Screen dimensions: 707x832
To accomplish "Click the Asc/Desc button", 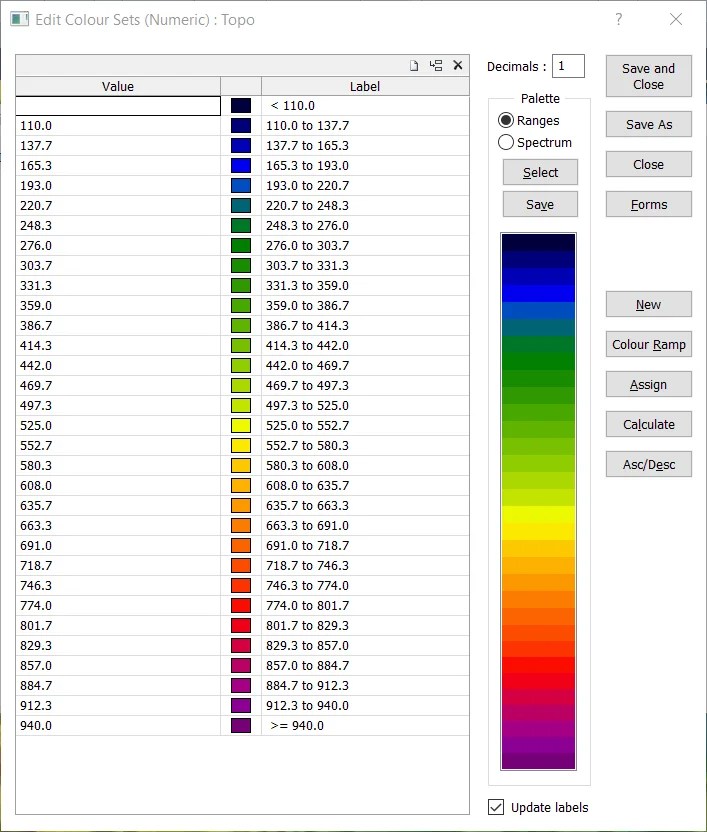I will coord(649,464).
